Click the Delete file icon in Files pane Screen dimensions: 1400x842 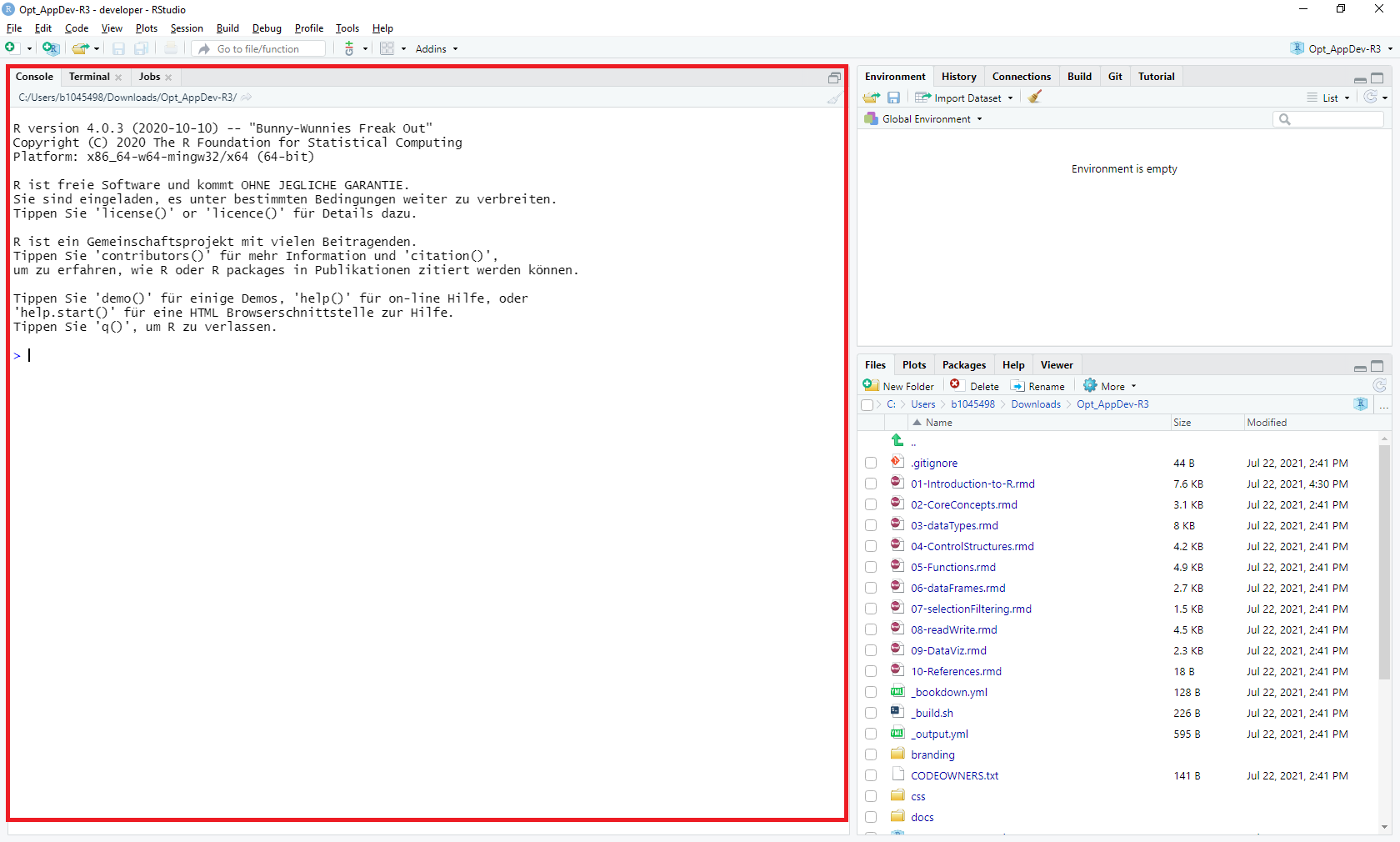[955, 384]
